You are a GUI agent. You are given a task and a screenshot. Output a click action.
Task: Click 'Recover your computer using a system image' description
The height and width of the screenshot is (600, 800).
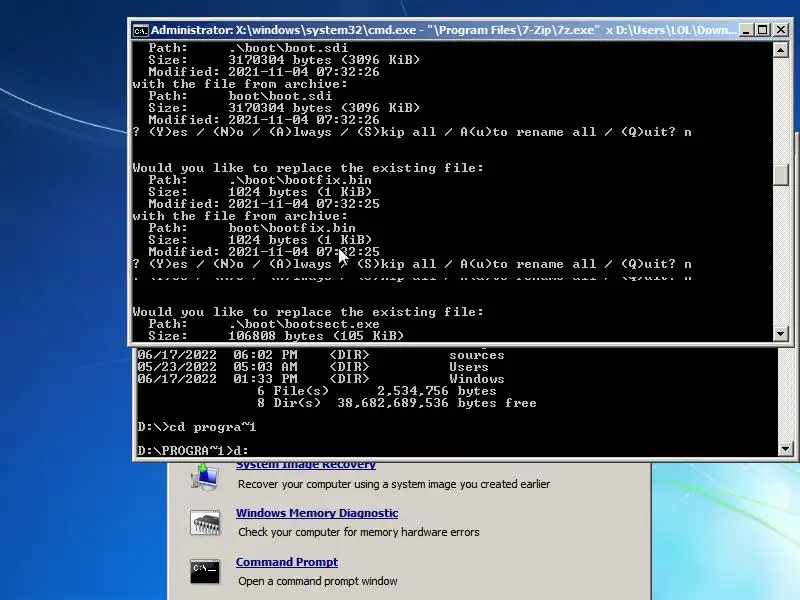click(x=394, y=484)
